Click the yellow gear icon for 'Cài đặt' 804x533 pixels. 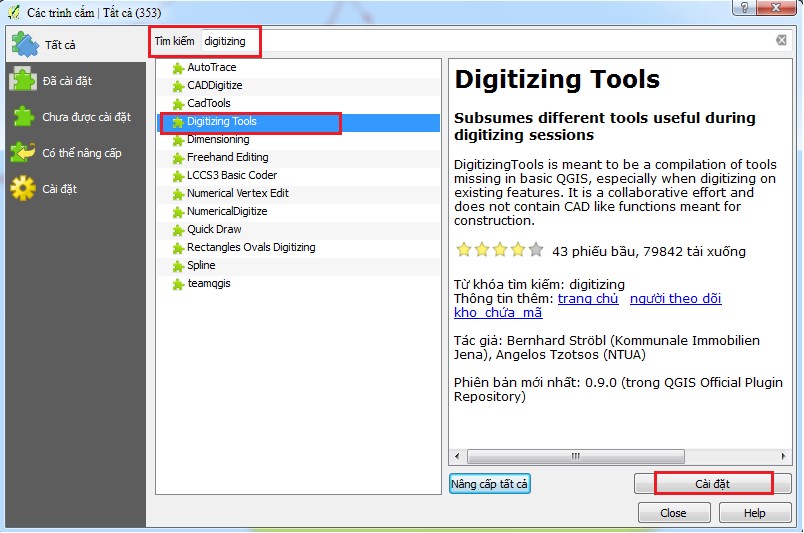tap(23, 188)
